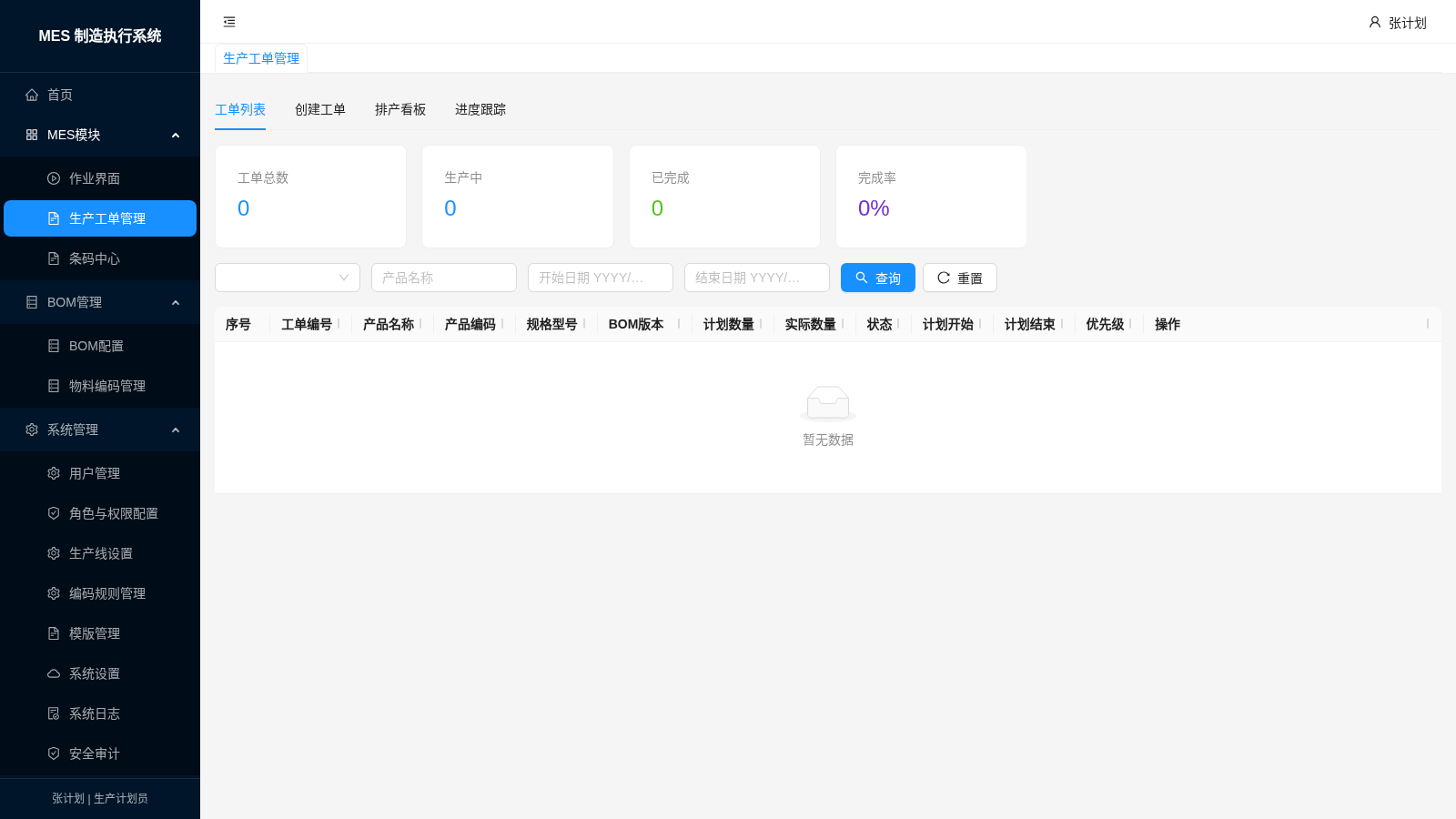
Task: Click the icon beside BOM配置
Action: [54, 346]
